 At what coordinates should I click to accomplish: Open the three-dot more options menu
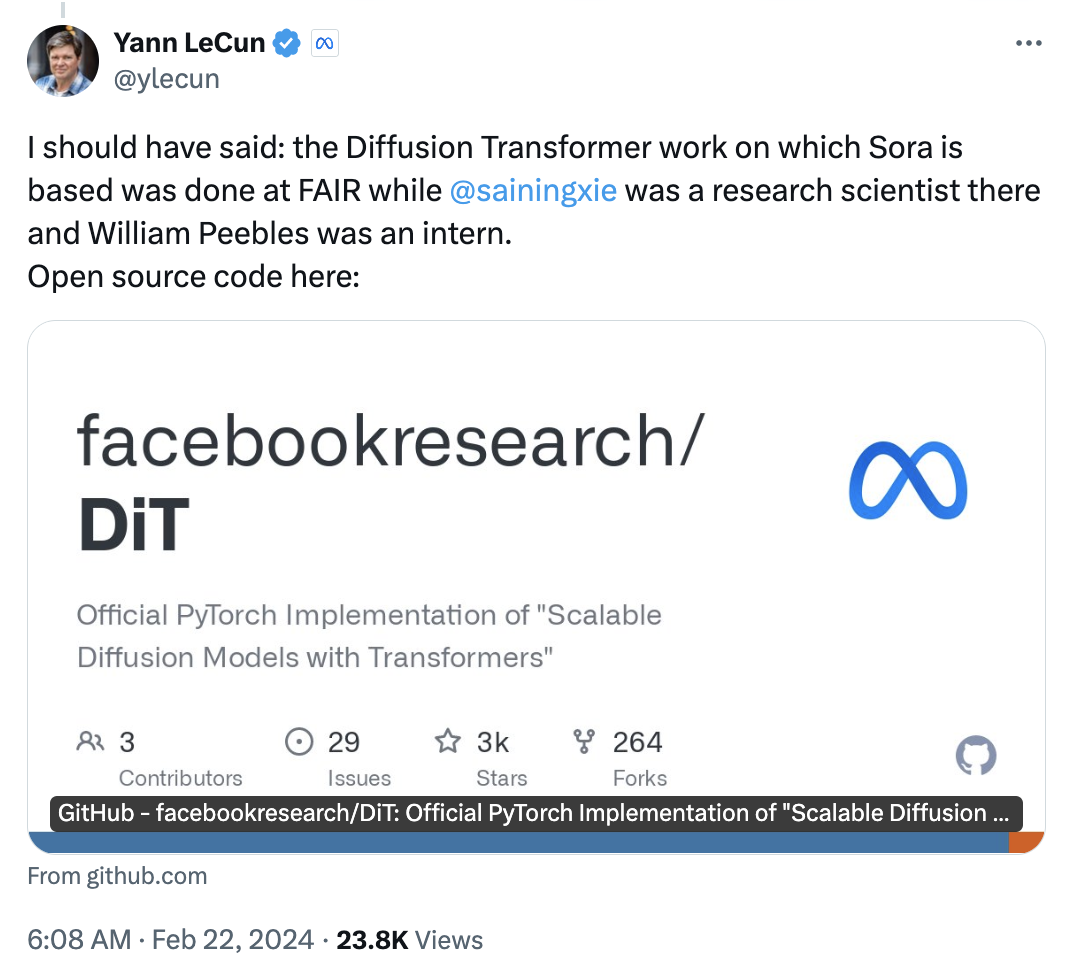pyautogui.click(x=1029, y=43)
